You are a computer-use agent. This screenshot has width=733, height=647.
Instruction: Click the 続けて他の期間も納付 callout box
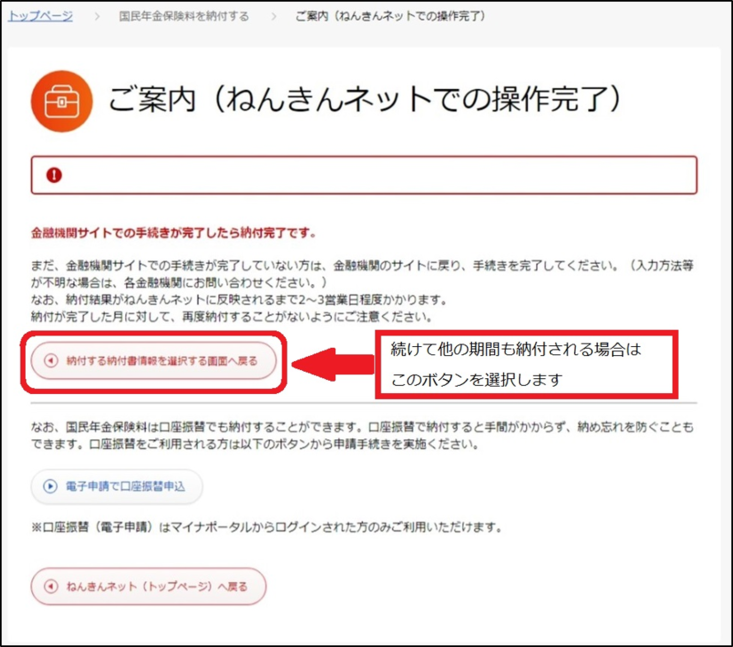(x=527, y=364)
